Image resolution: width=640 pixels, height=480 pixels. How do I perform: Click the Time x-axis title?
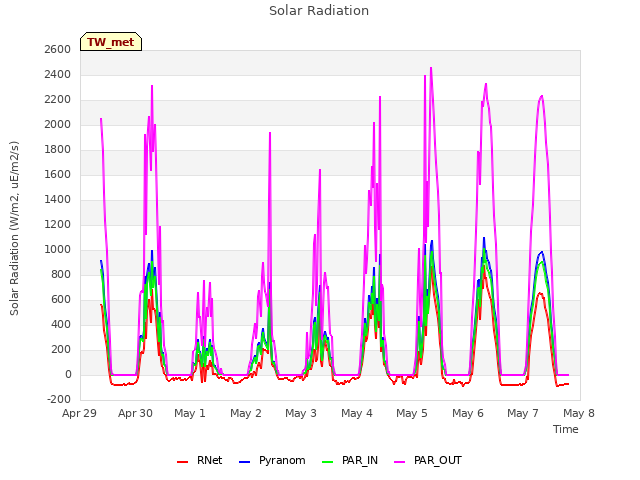coord(565,429)
